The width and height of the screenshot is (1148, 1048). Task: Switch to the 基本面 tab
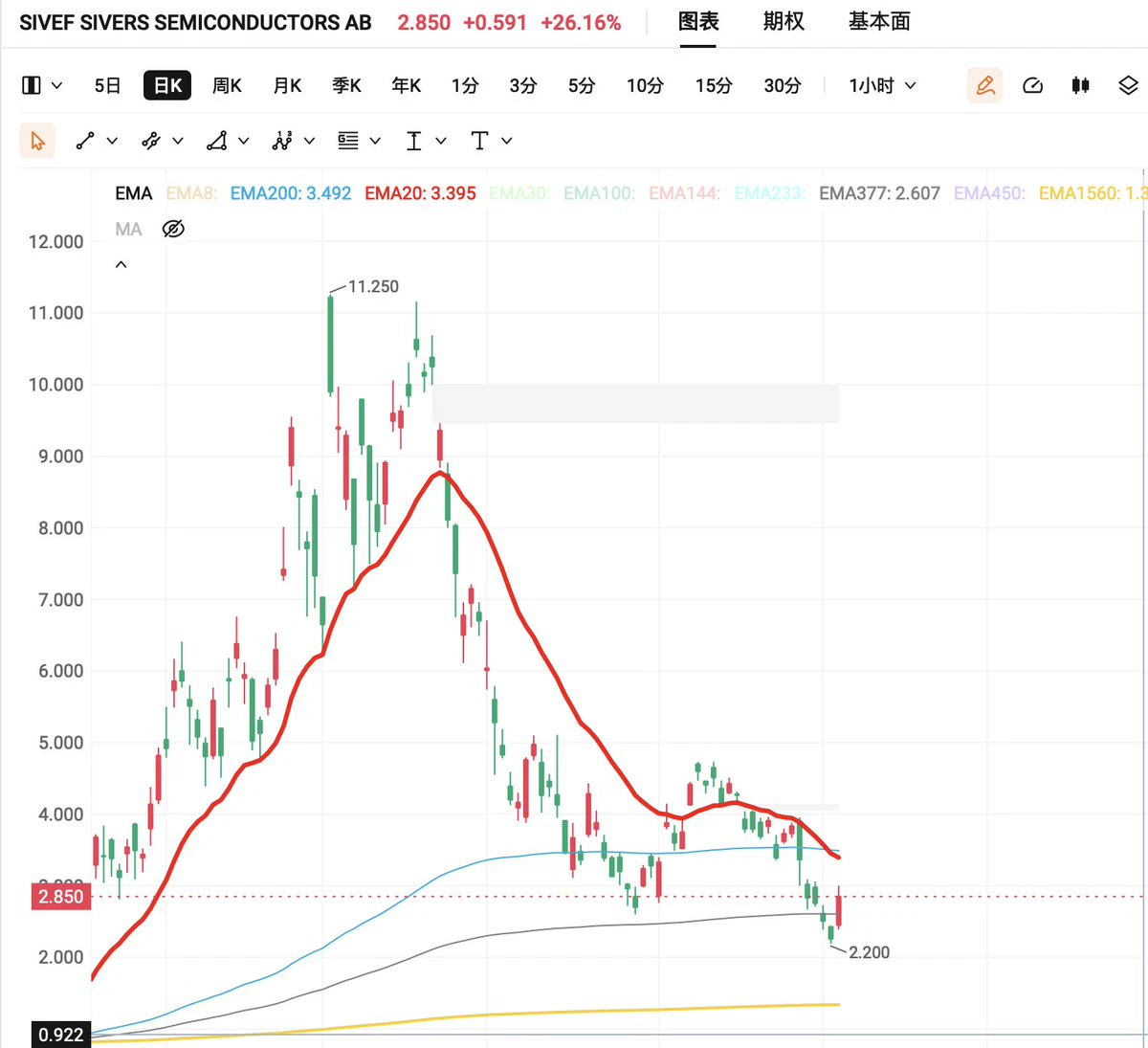pyautogui.click(x=879, y=21)
